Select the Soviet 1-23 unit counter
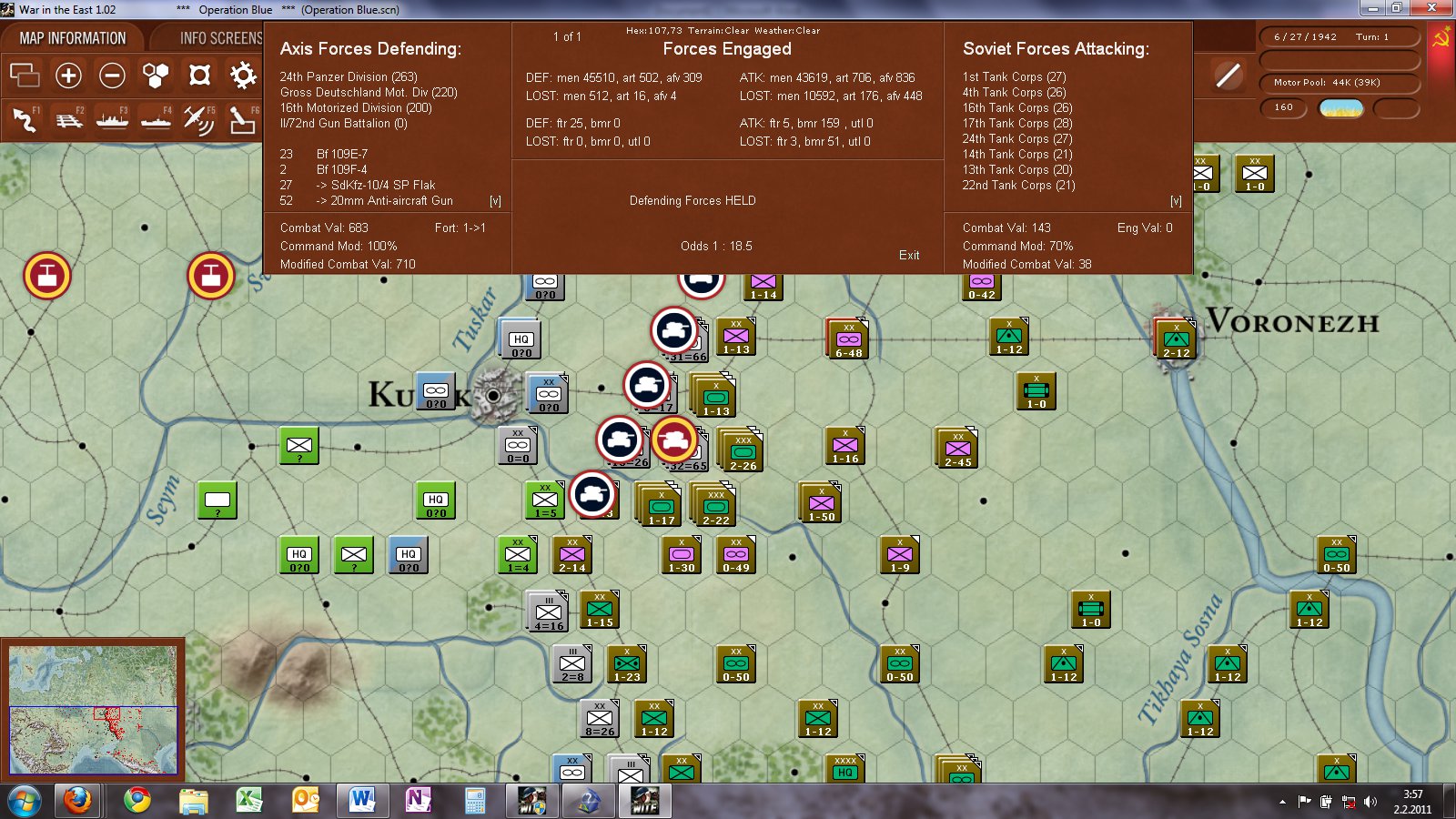 click(627, 663)
